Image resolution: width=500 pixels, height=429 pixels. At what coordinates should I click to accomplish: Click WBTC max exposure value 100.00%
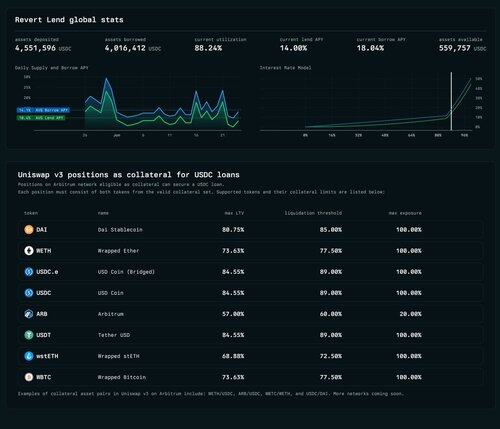pos(409,377)
